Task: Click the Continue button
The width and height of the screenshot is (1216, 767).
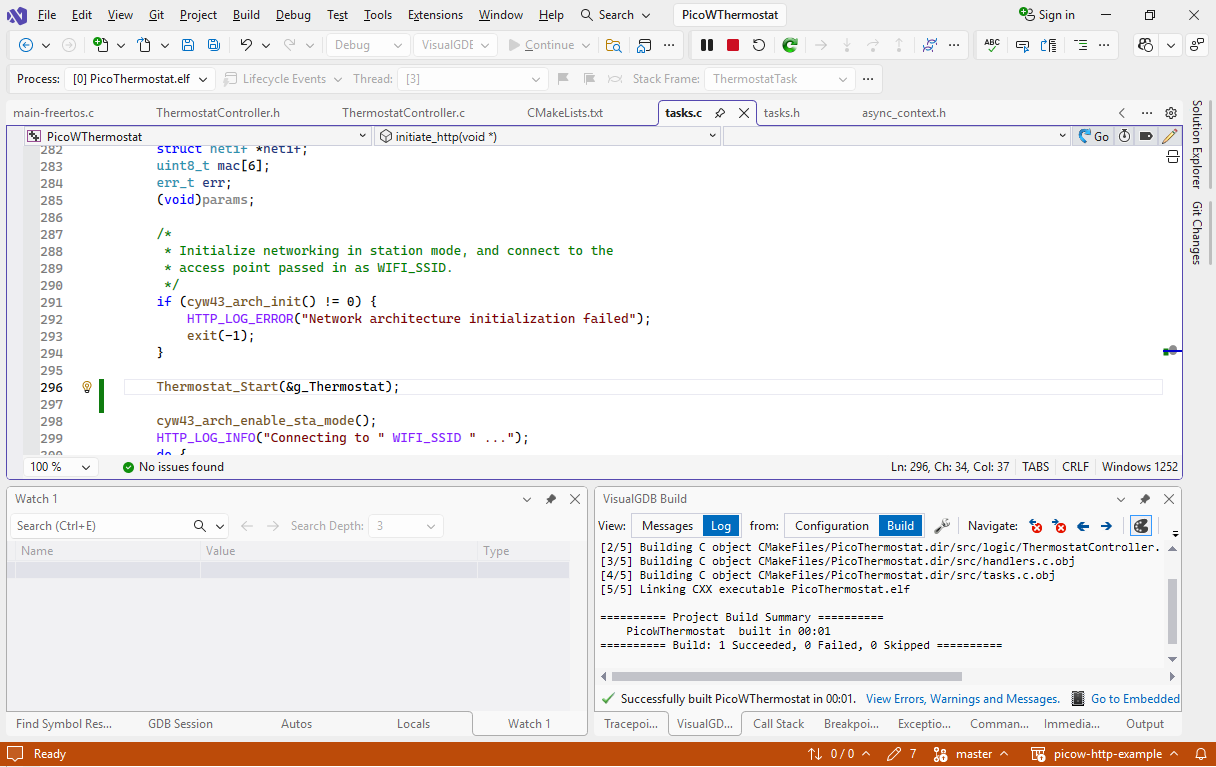Action: coord(542,45)
